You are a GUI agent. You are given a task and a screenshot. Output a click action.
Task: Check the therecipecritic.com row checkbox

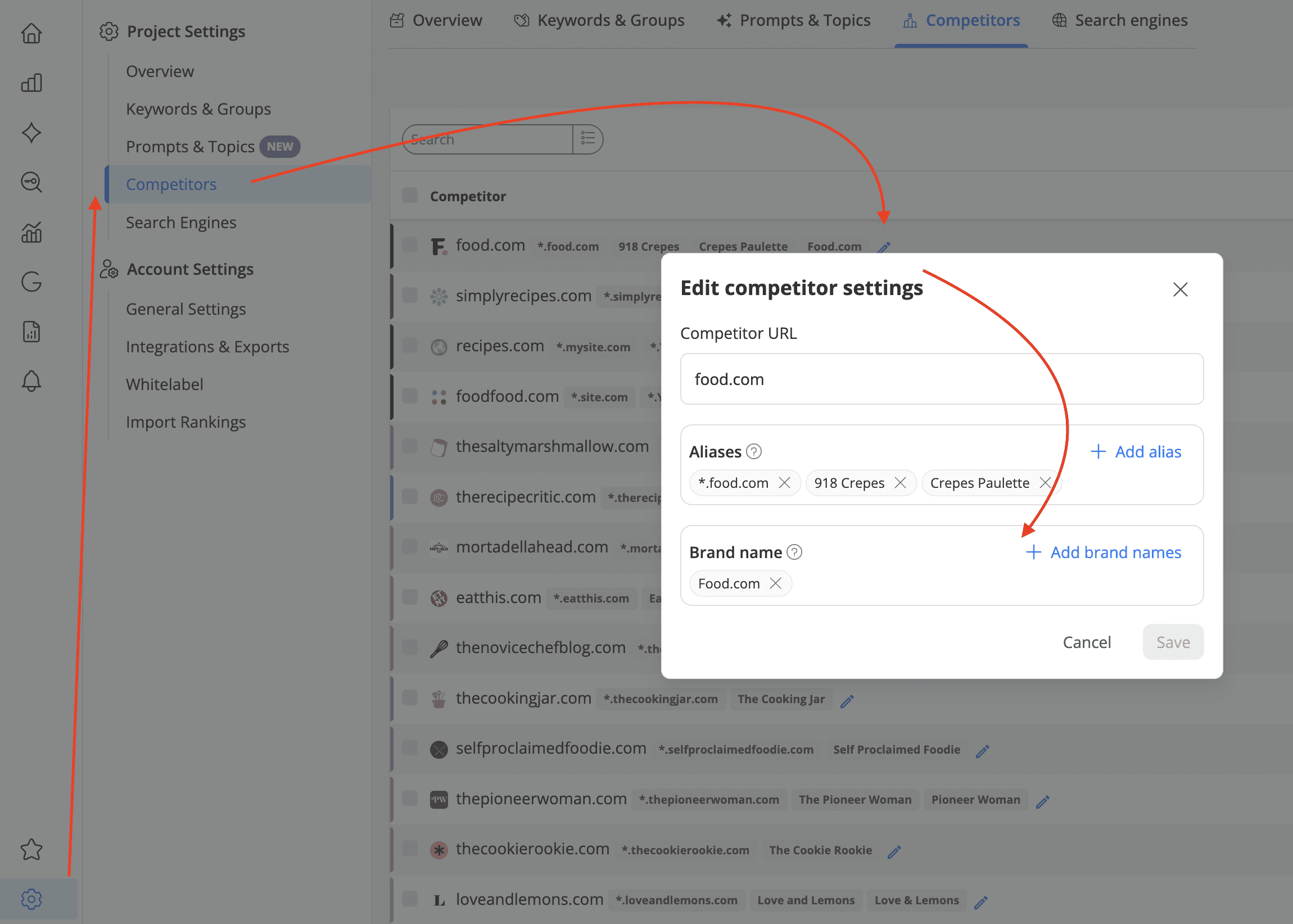(x=410, y=496)
